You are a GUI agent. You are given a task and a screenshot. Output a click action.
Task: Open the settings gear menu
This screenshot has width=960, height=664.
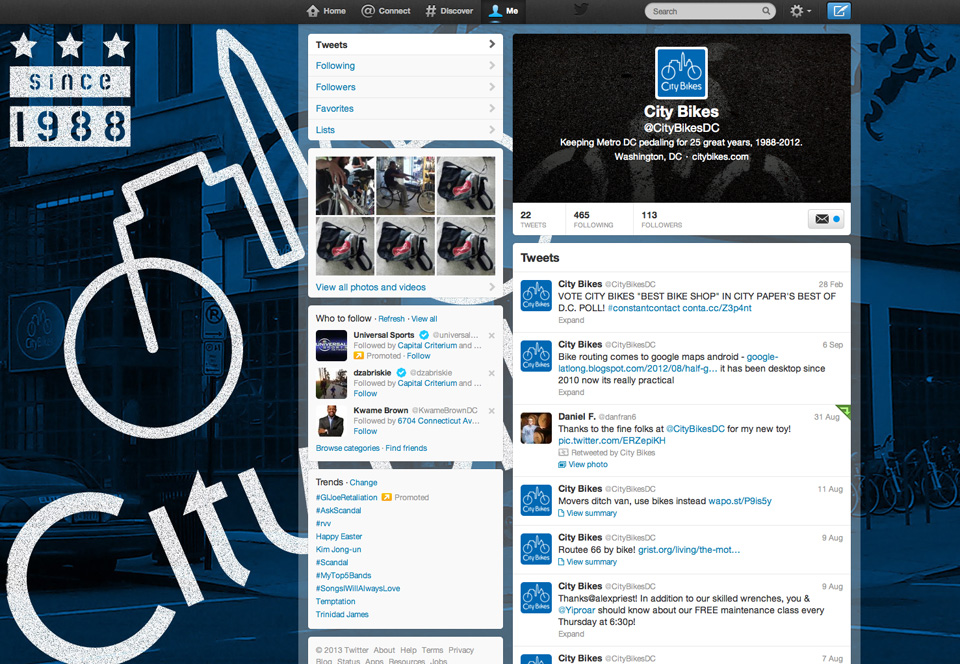coord(800,11)
